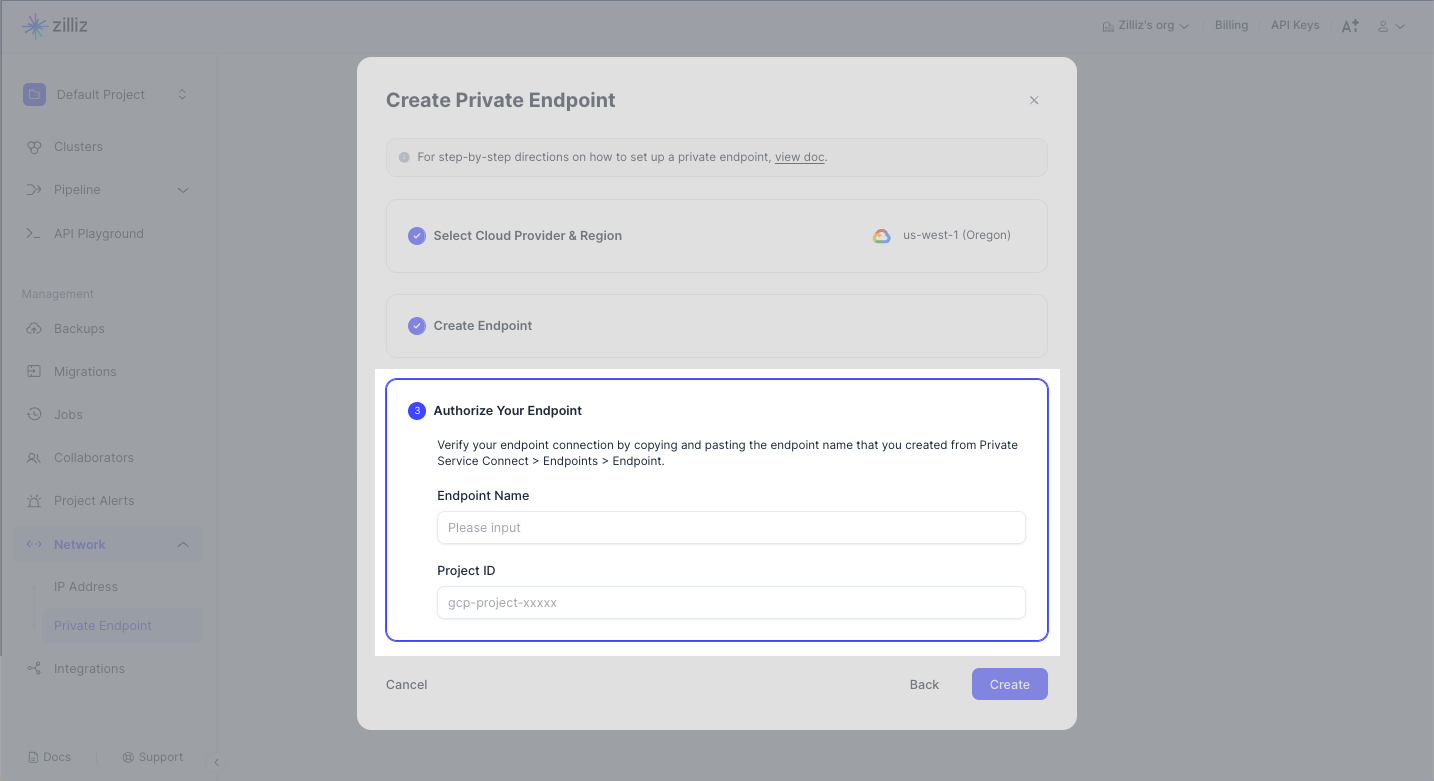Expand the Default Project selector
The height and width of the screenshot is (781, 1434).
(x=182, y=95)
